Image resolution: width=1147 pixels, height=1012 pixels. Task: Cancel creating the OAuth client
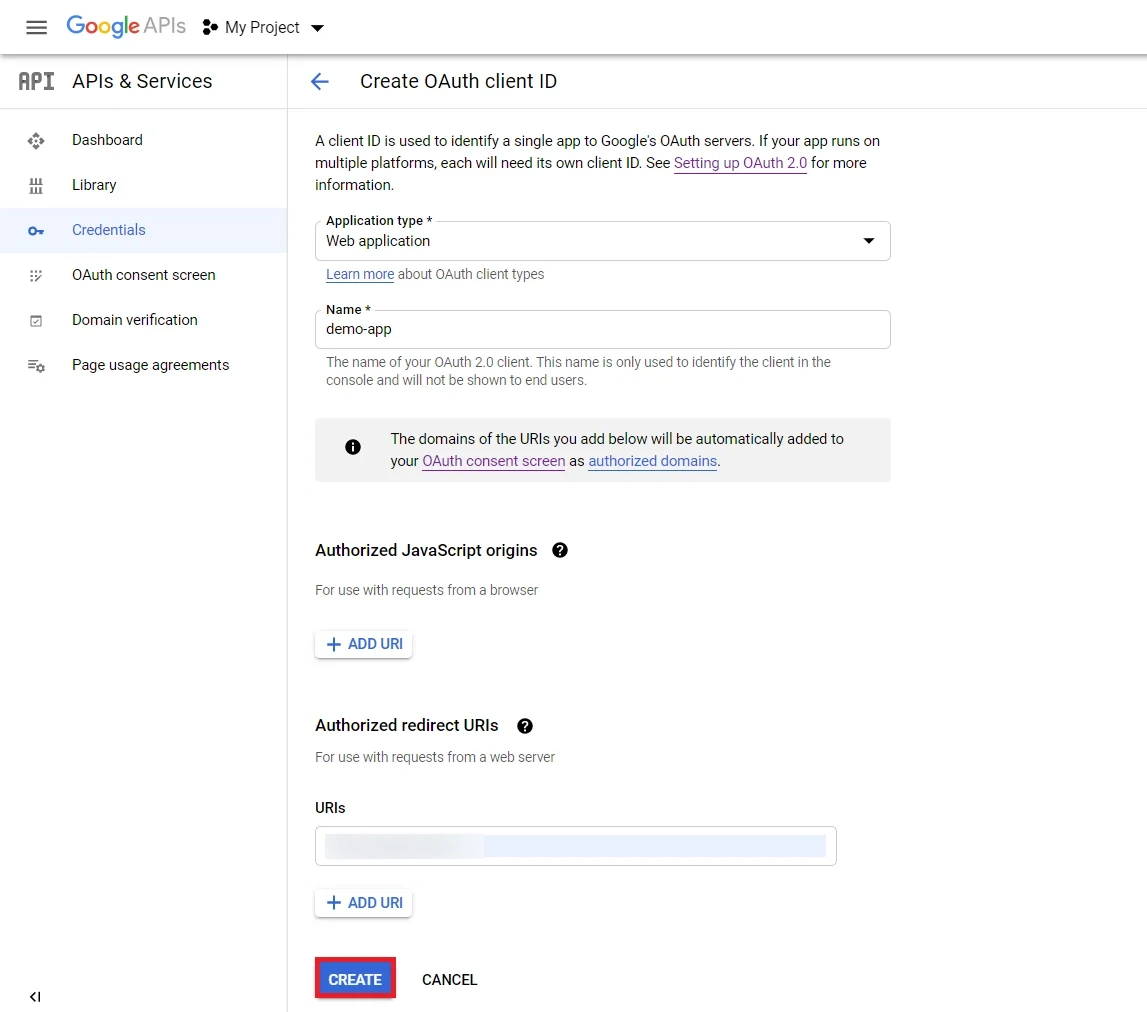(x=449, y=979)
